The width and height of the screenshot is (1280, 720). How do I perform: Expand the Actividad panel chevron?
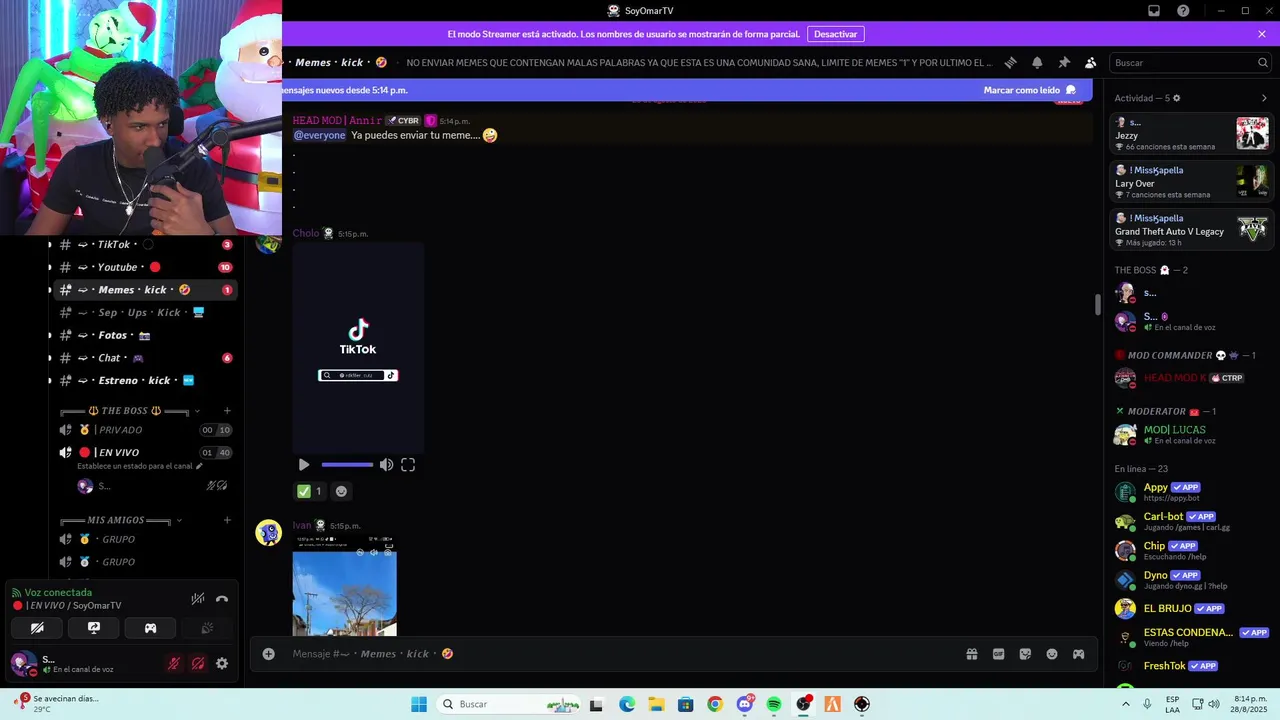pos(1264,98)
